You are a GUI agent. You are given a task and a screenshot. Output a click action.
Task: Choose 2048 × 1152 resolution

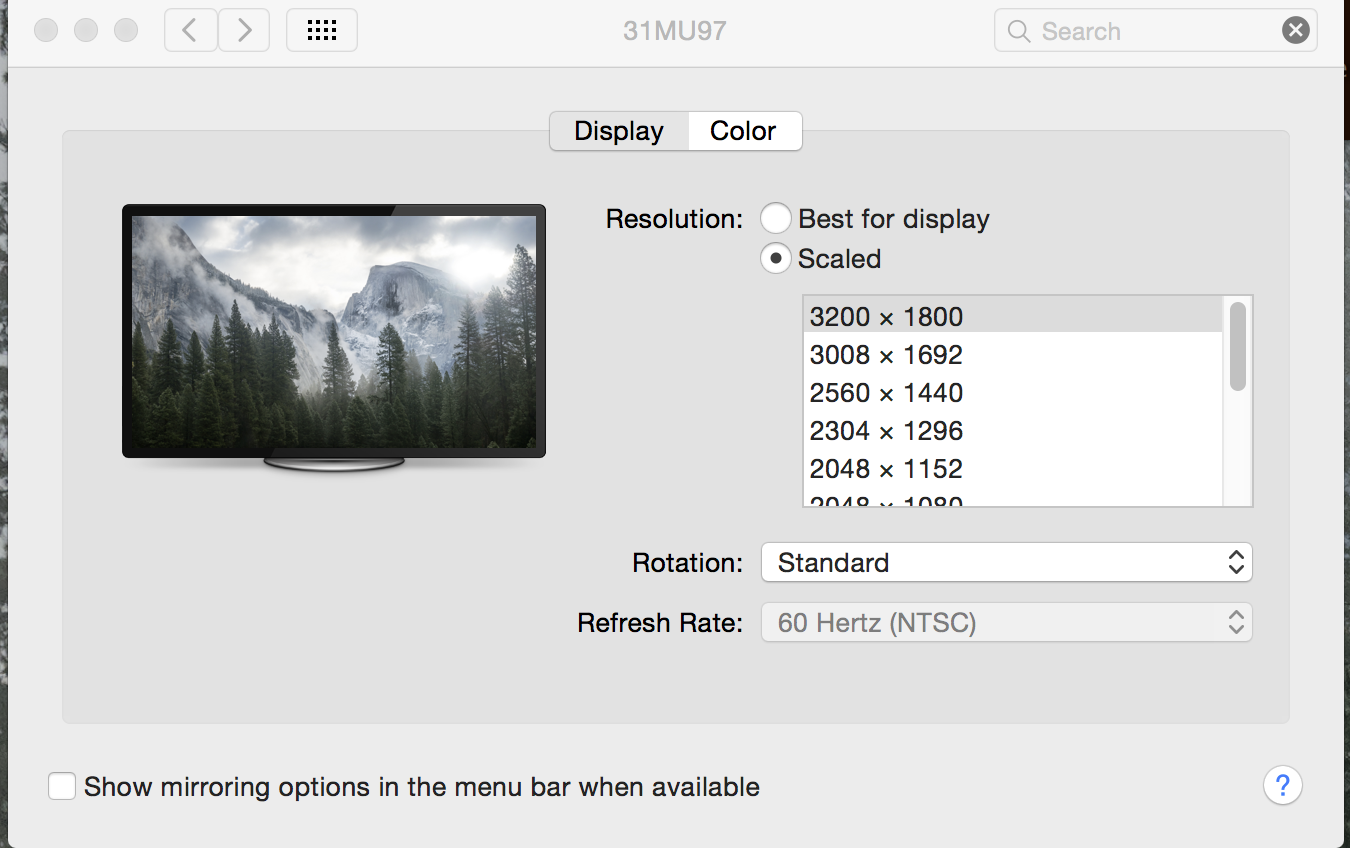click(1013, 469)
